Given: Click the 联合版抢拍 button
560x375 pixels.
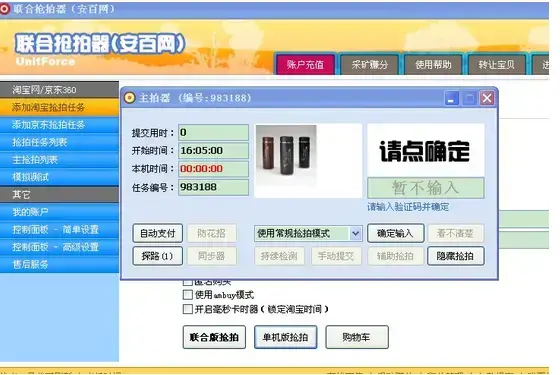Looking at the screenshot, I should [x=214, y=337].
